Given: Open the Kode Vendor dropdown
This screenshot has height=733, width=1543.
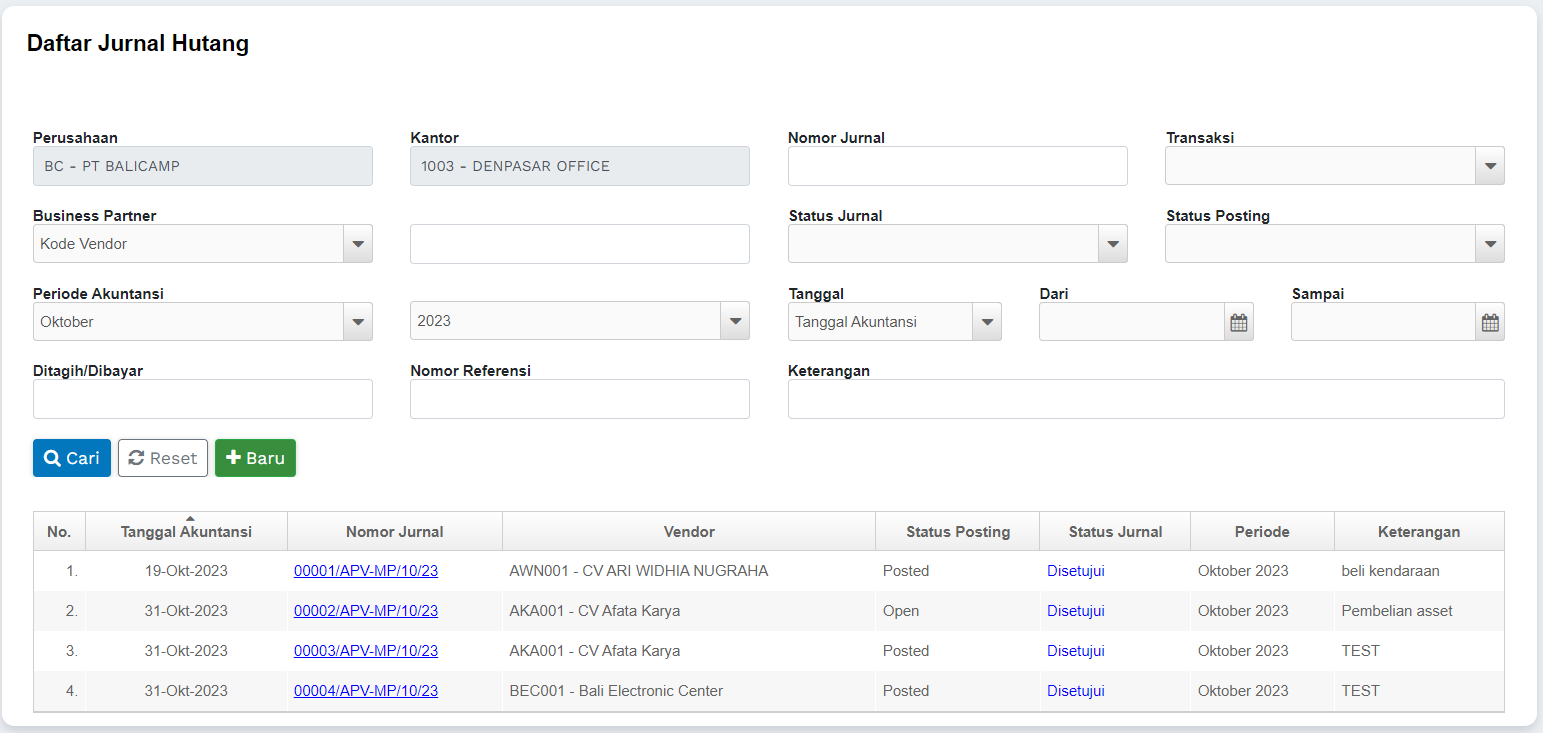Looking at the screenshot, I should 357,244.
